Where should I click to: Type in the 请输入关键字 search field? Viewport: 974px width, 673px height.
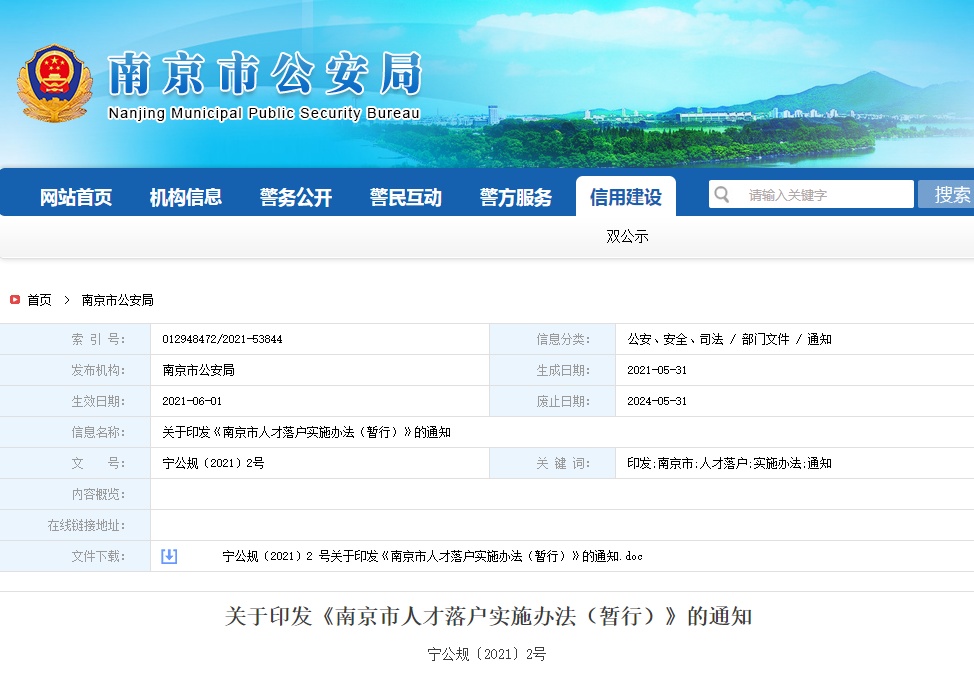point(825,195)
